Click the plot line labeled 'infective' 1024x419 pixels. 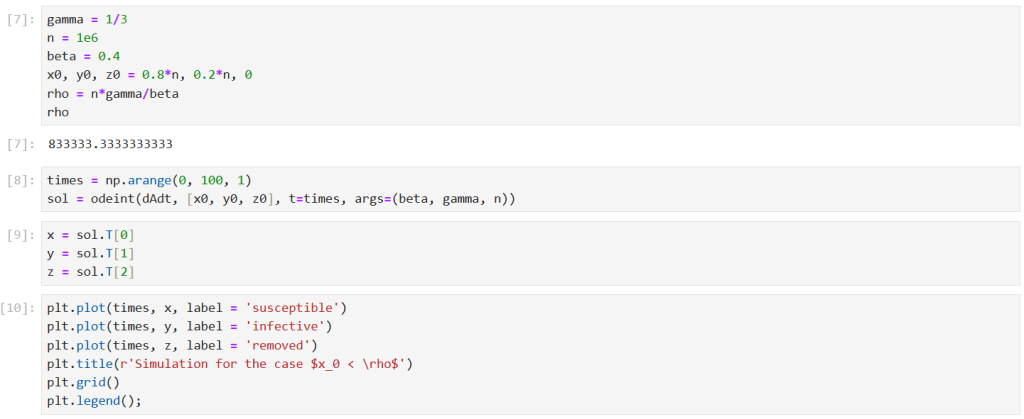(x=189, y=326)
